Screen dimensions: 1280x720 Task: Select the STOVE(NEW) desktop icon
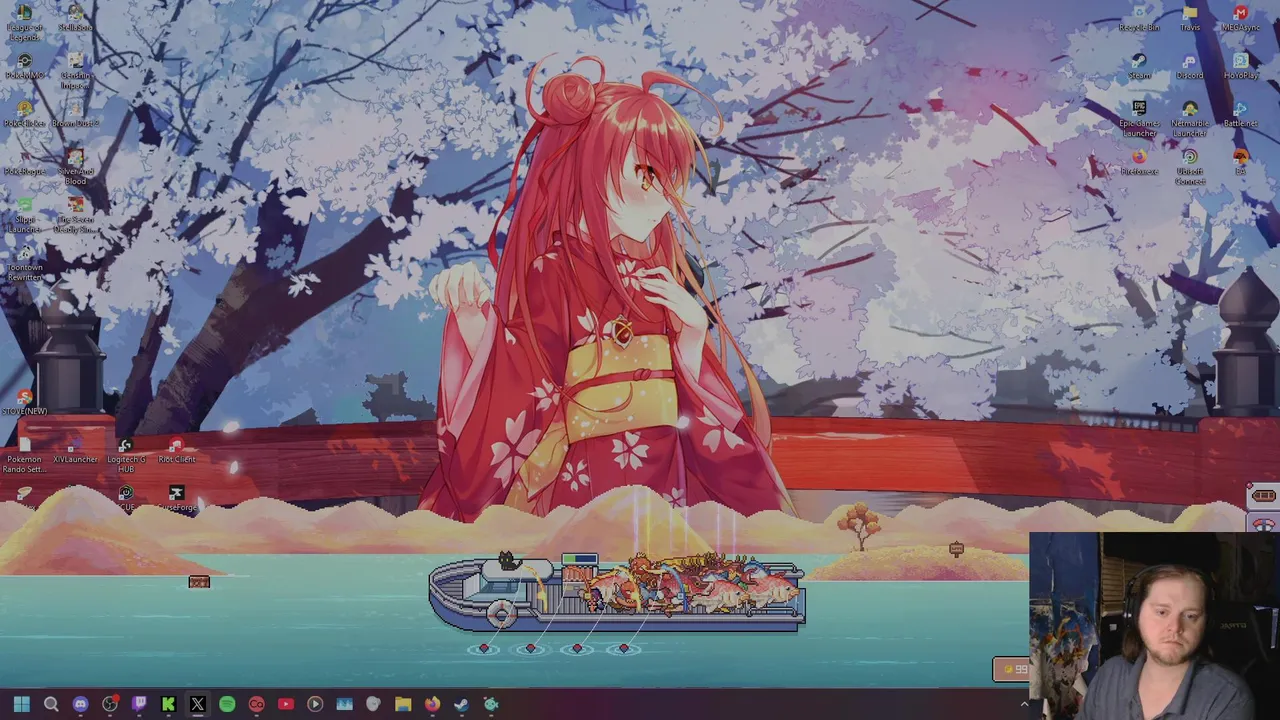[x=24, y=403]
